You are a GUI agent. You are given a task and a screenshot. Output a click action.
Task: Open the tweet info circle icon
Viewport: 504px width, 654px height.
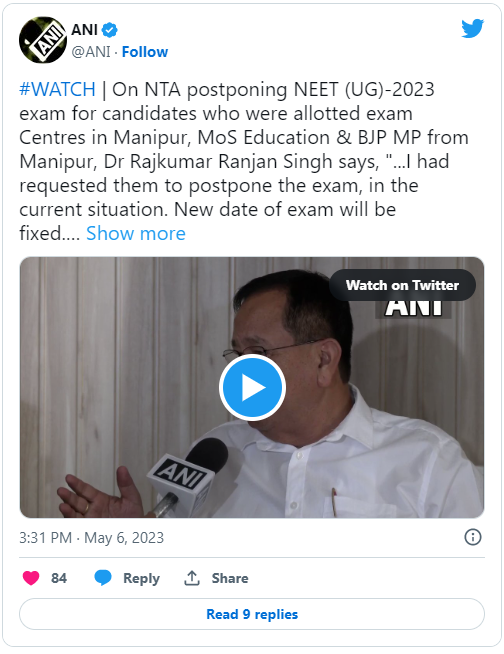[473, 537]
